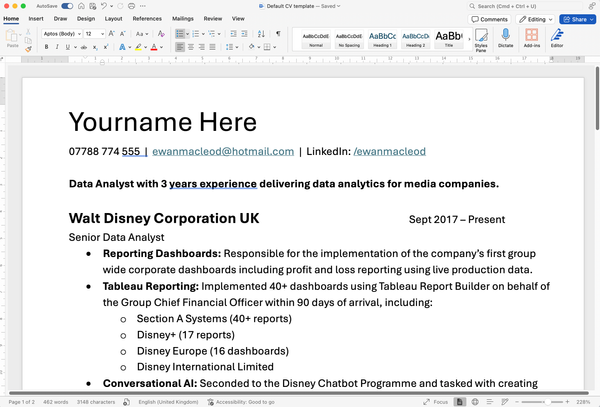Open the /ewanmacleod LinkedIn link
The width and height of the screenshot is (600, 407).
point(390,151)
